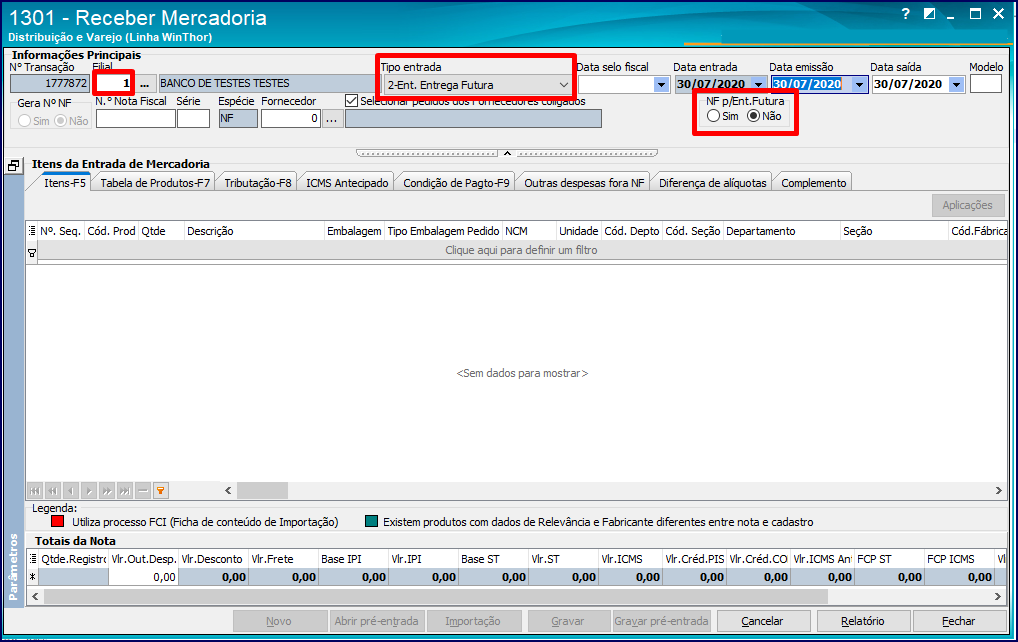
Task: Click the items grid horizontal scrollbar thumb
Action: coord(262,491)
